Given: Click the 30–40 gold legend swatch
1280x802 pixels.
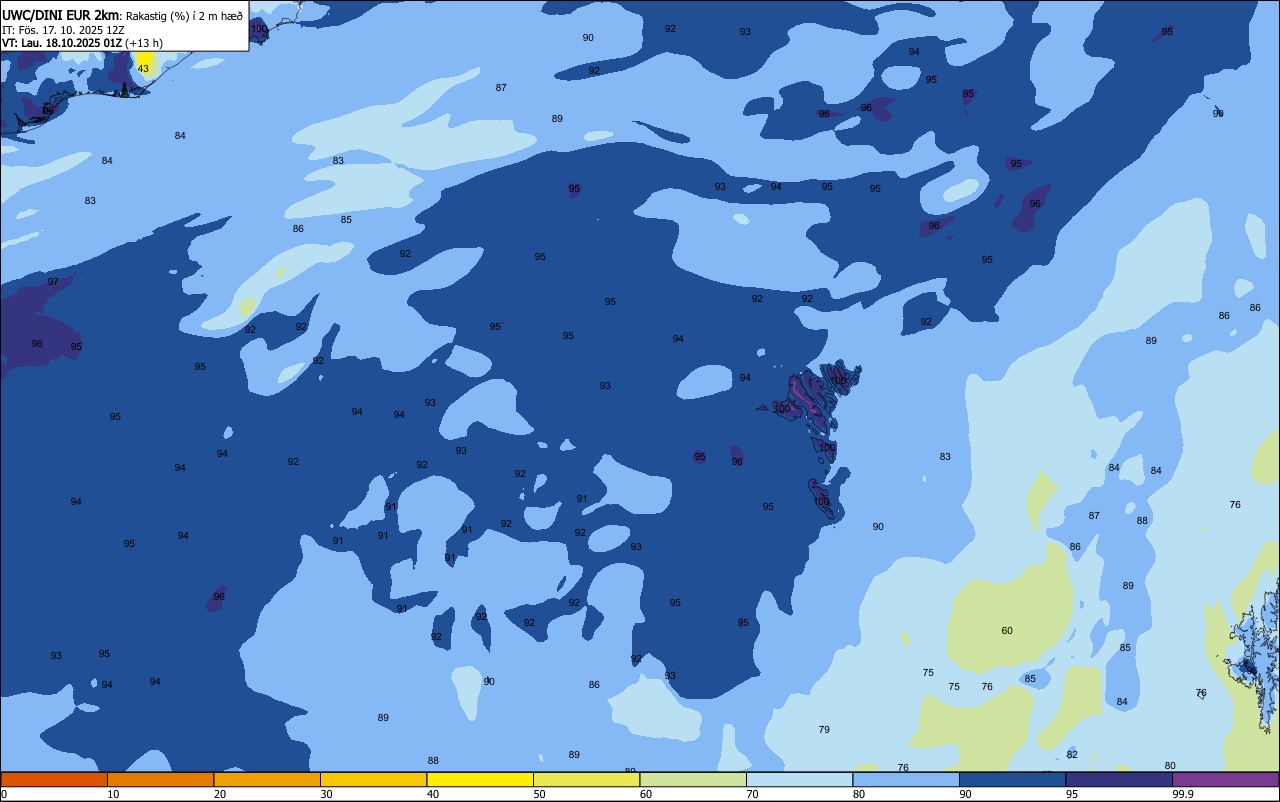Looking at the screenshot, I should pyautogui.click(x=373, y=779).
